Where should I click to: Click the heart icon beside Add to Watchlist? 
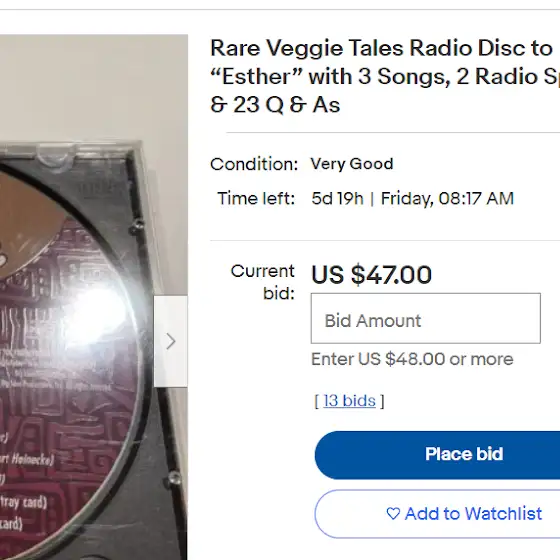point(393,514)
